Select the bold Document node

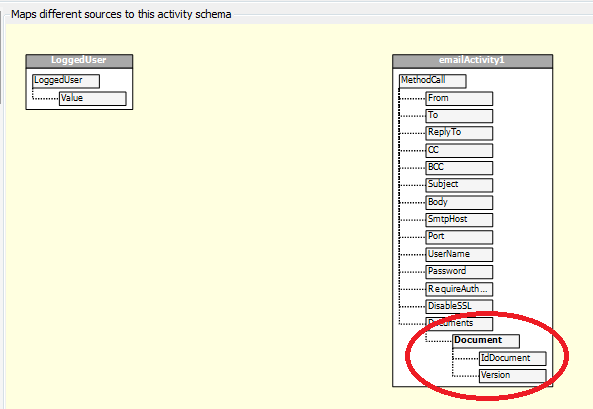(486, 341)
